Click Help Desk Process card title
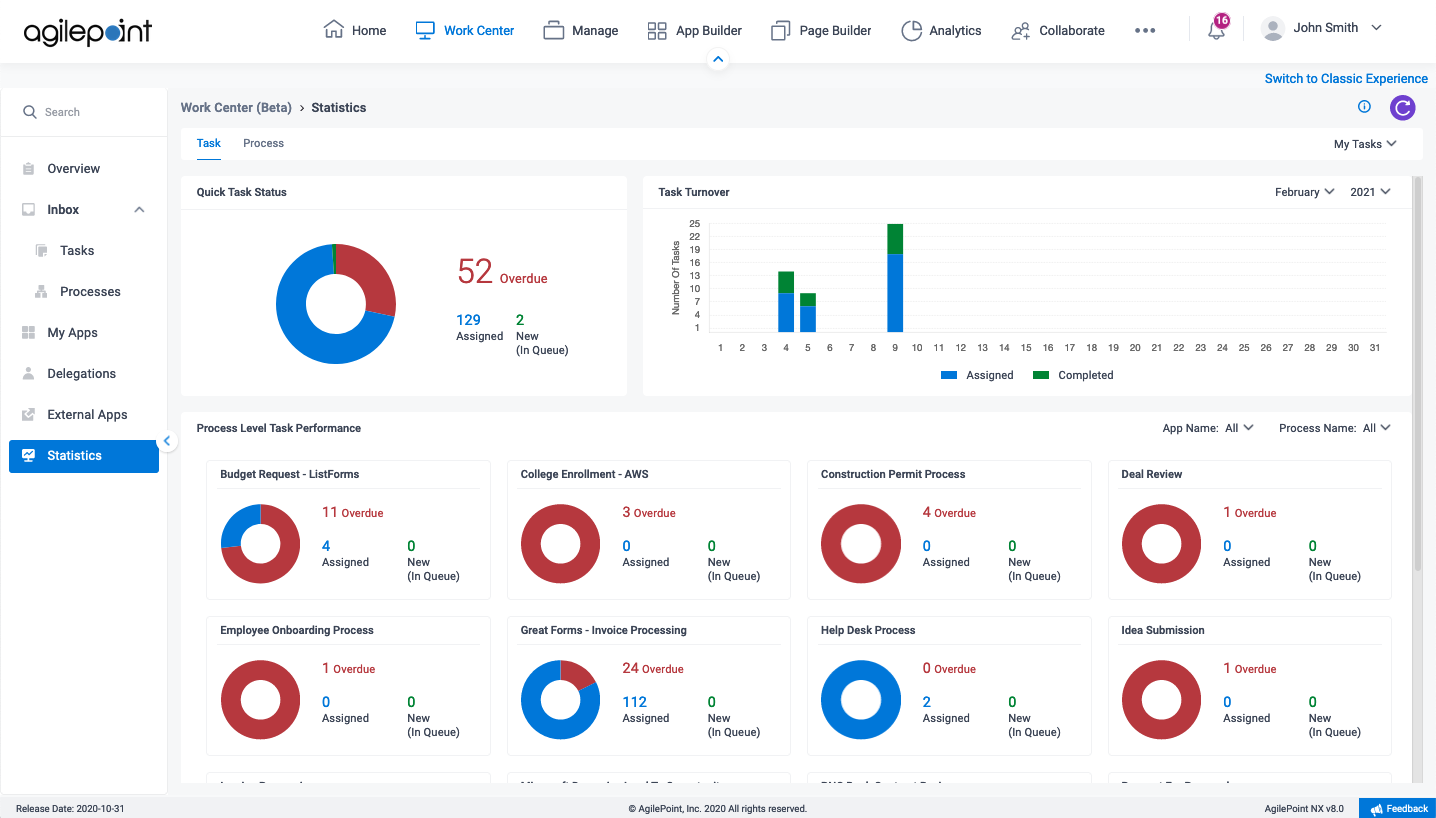The width and height of the screenshot is (1436, 818). click(868, 630)
